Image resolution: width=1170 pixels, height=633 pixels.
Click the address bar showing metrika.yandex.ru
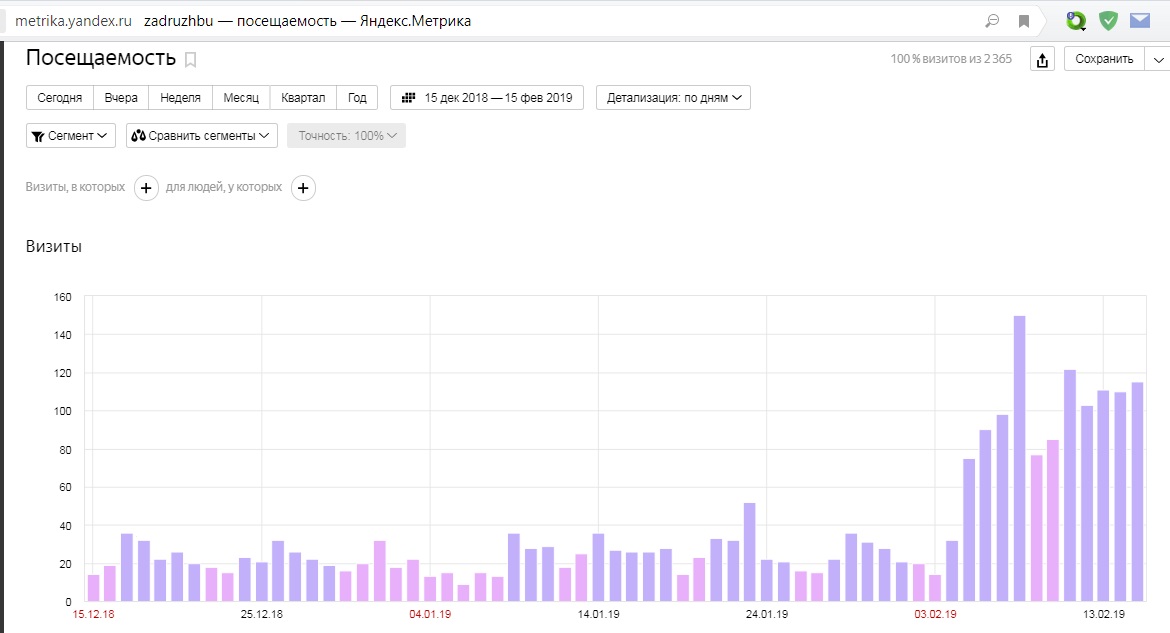tap(72, 21)
